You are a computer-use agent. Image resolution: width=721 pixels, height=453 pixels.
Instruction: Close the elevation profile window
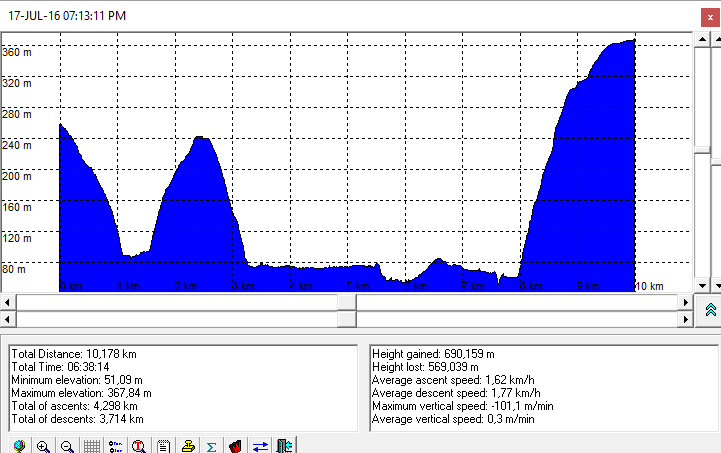[708, 17]
